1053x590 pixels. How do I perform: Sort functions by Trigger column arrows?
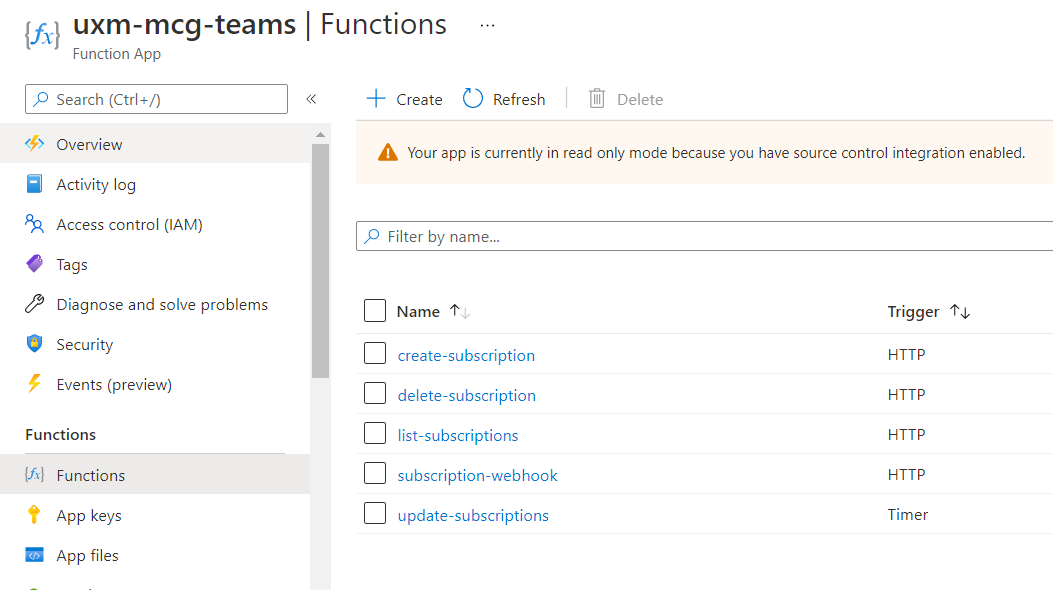point(959,312)
